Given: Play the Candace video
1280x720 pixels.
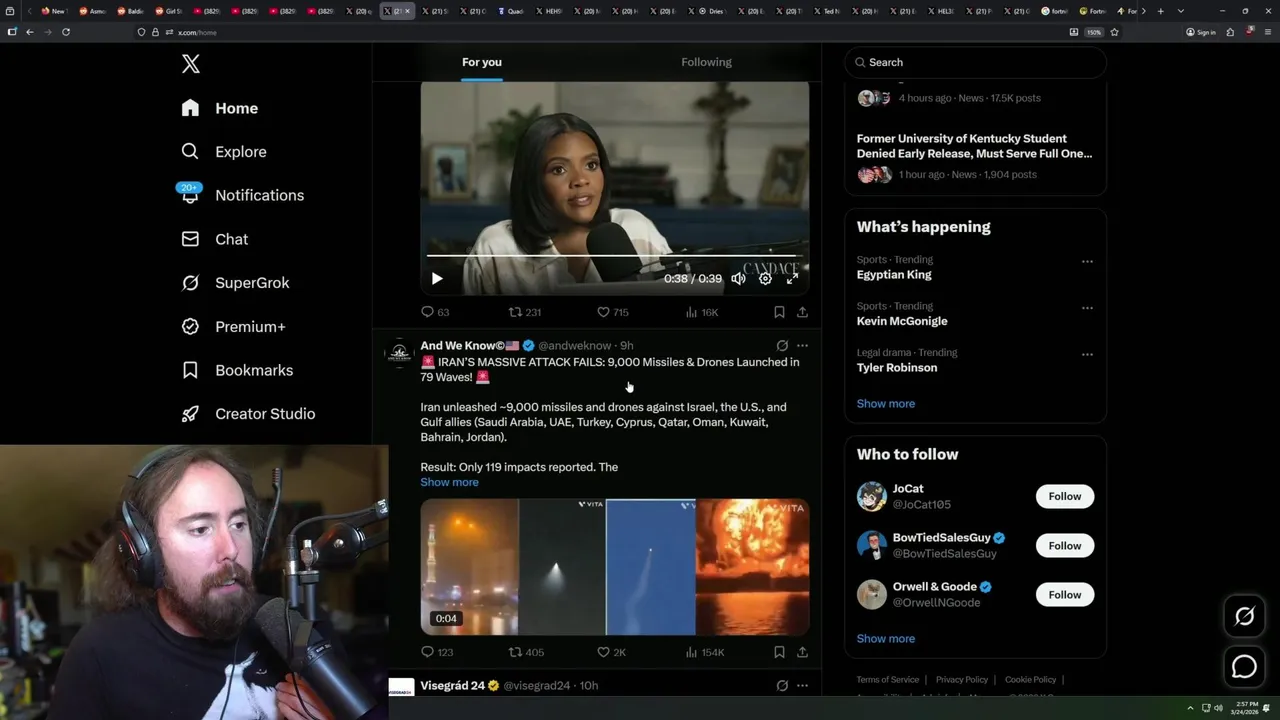Looking at the screenshot, I should tap(437, 279).
